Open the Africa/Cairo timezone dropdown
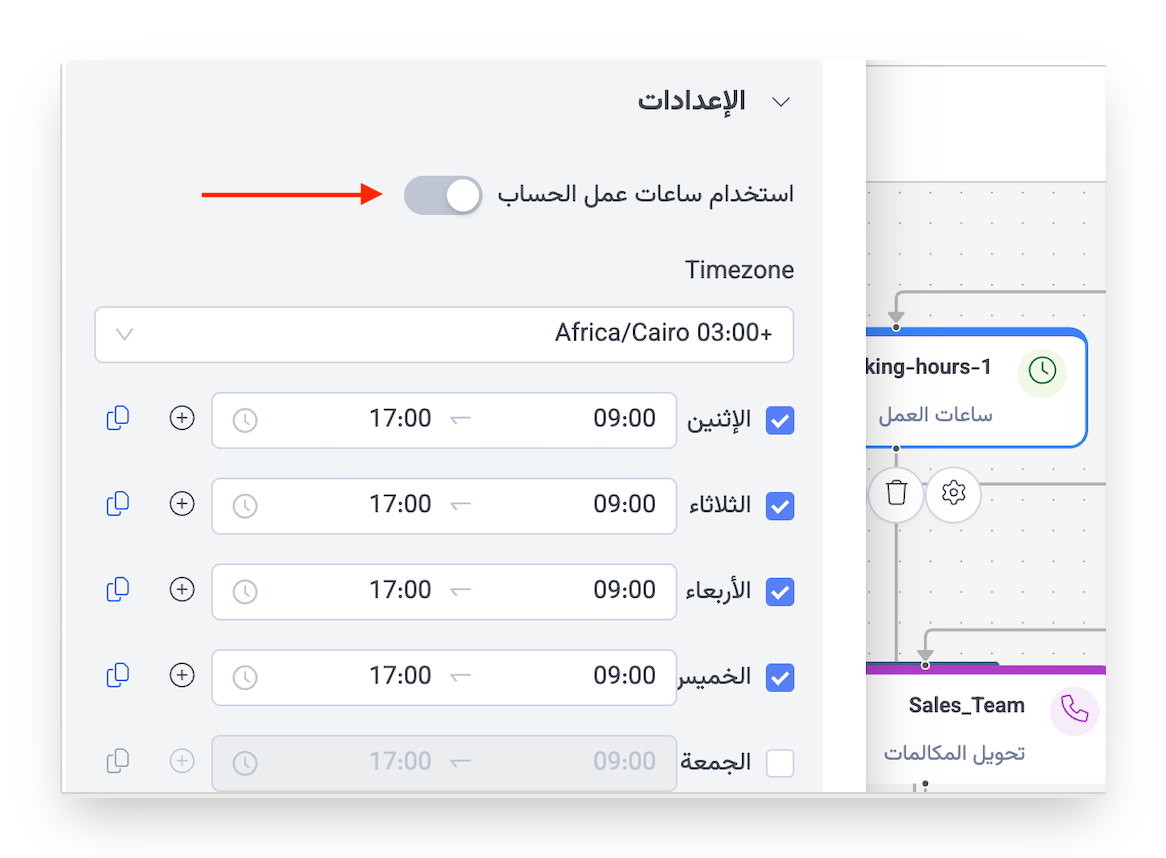The width and height of the screenshot is (1166, 858). tap(444, 334)
